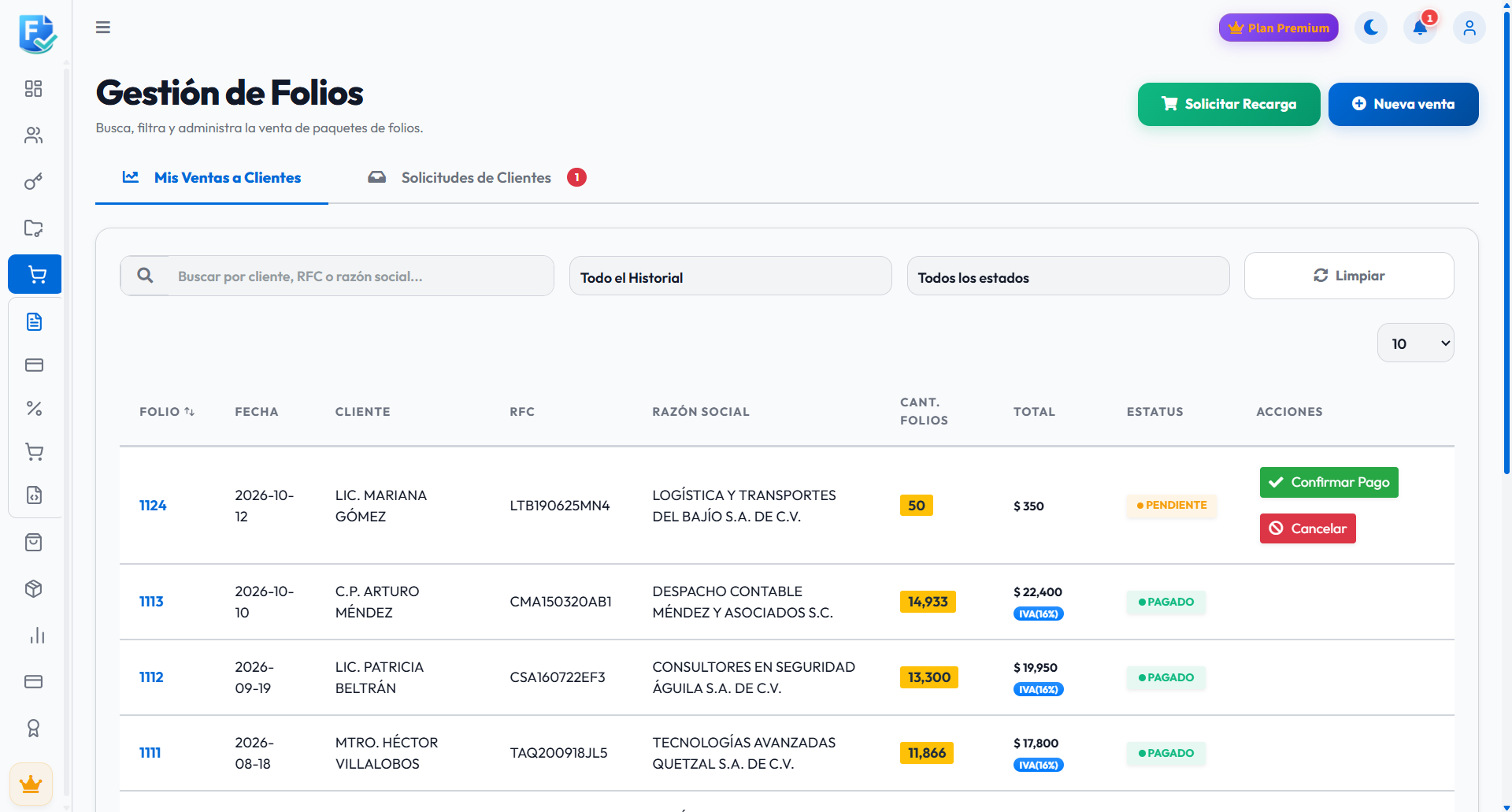Focus the client search input field
This screenshot has height=812, width=1512.
[x=360, y=276]
